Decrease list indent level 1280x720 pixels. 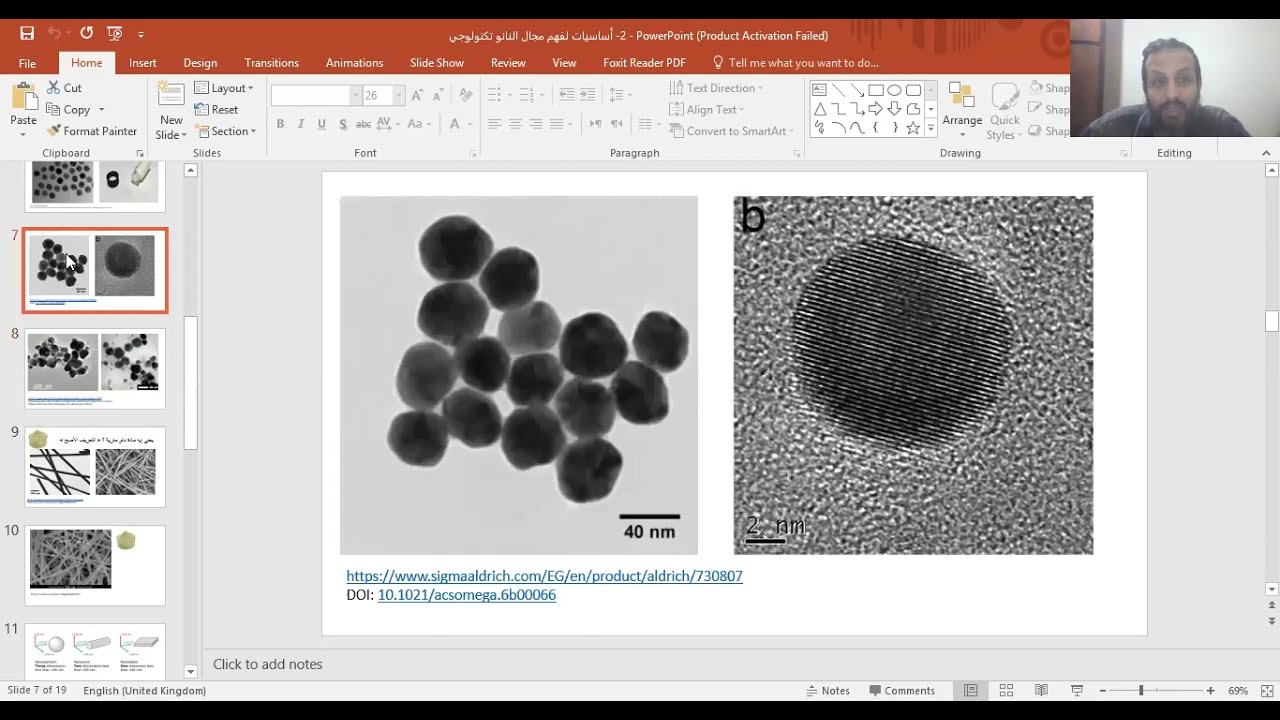click(x=567, y=95)
